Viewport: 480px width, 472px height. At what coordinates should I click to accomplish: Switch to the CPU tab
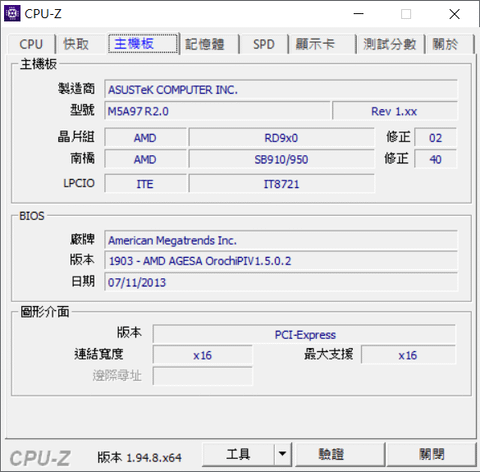31,44
